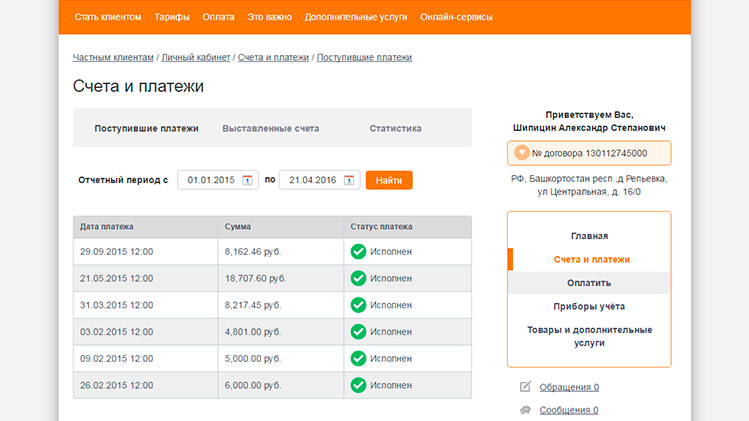Click the date 29.09.2015 12:00
This screenshot has width=749, height=421.
pos(117,252)
